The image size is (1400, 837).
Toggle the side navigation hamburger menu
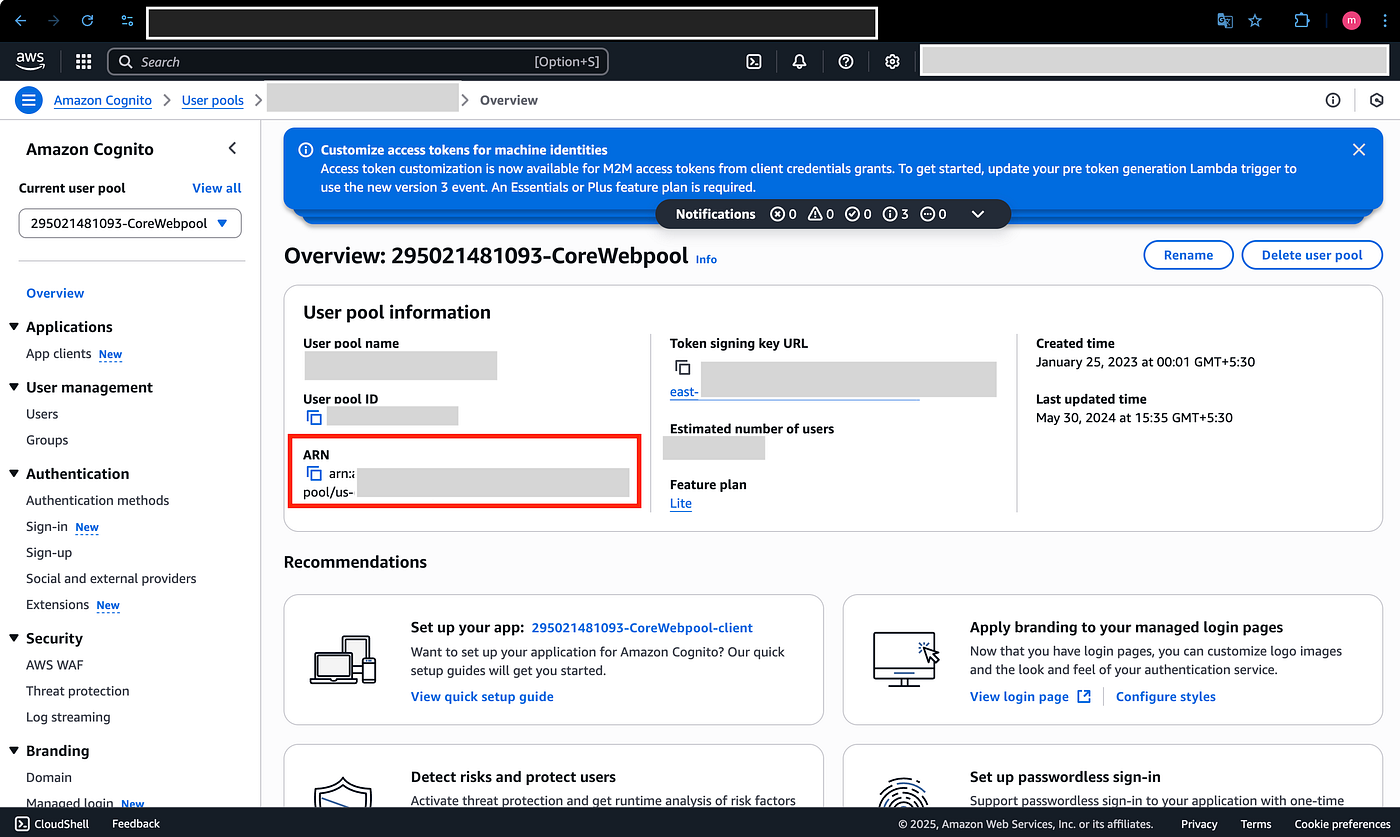tap(29, 100)
